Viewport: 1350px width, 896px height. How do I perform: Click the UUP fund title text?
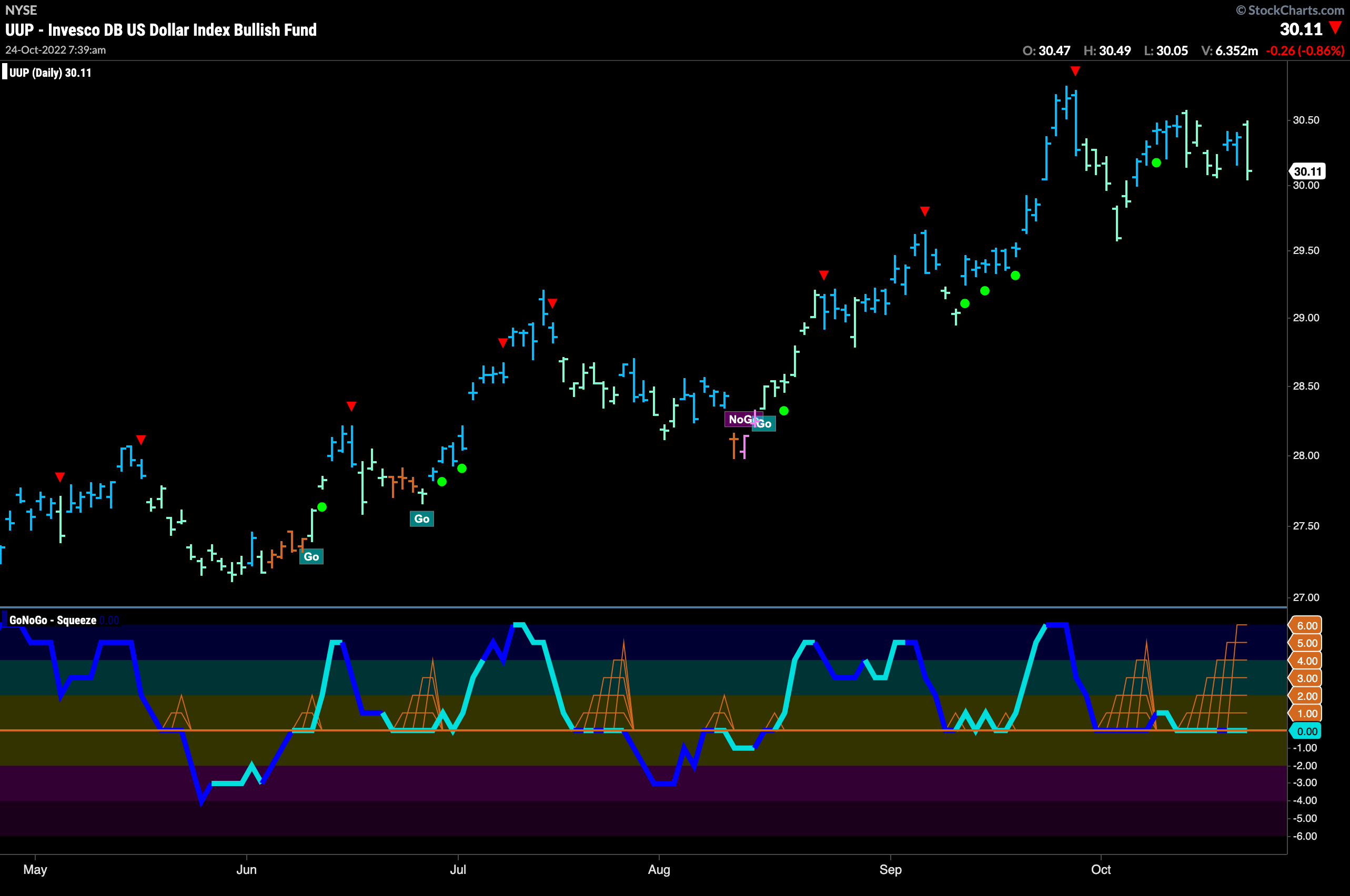[160, 30]
